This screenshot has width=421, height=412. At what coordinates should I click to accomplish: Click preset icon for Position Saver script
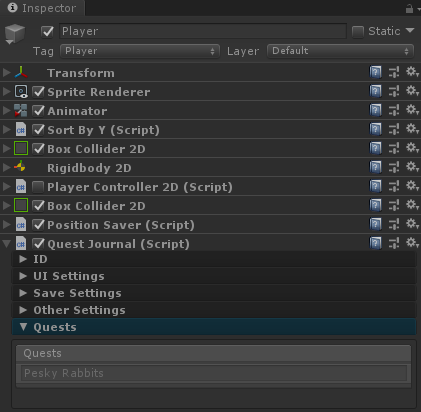click(x=394, y=224)
